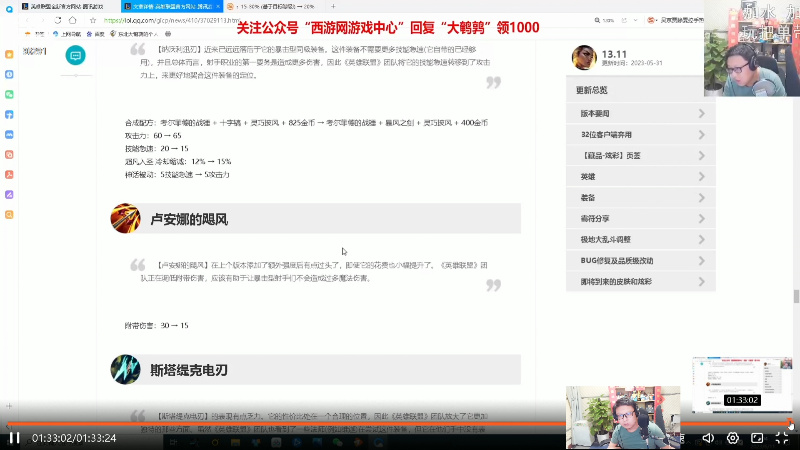Click the browser forward arrow

[42, 20]
